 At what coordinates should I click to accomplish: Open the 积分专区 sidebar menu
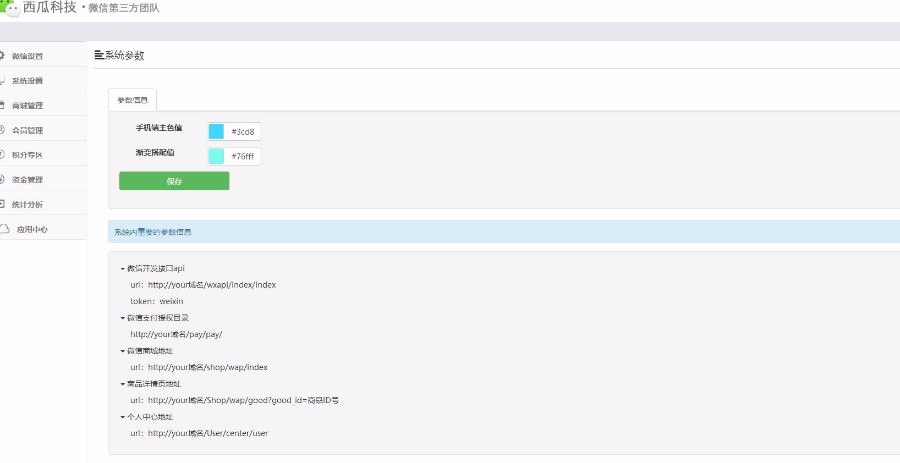coord(42,154)
